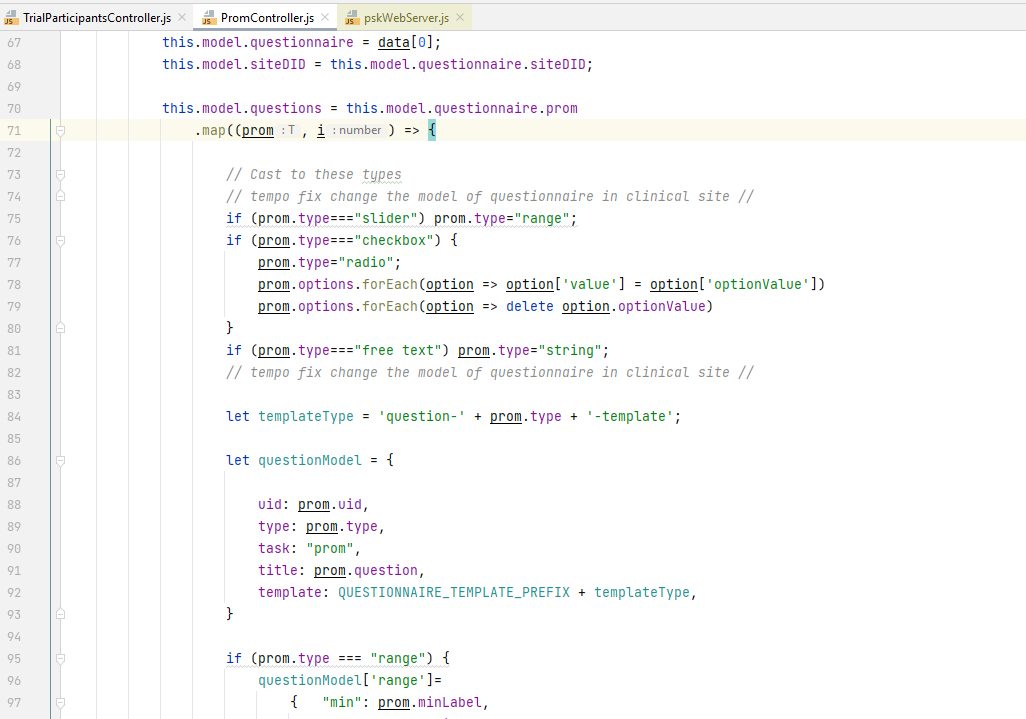Collapse the checkbox if-block at line 76
The image size is (1026, 719).
(60, 241)
